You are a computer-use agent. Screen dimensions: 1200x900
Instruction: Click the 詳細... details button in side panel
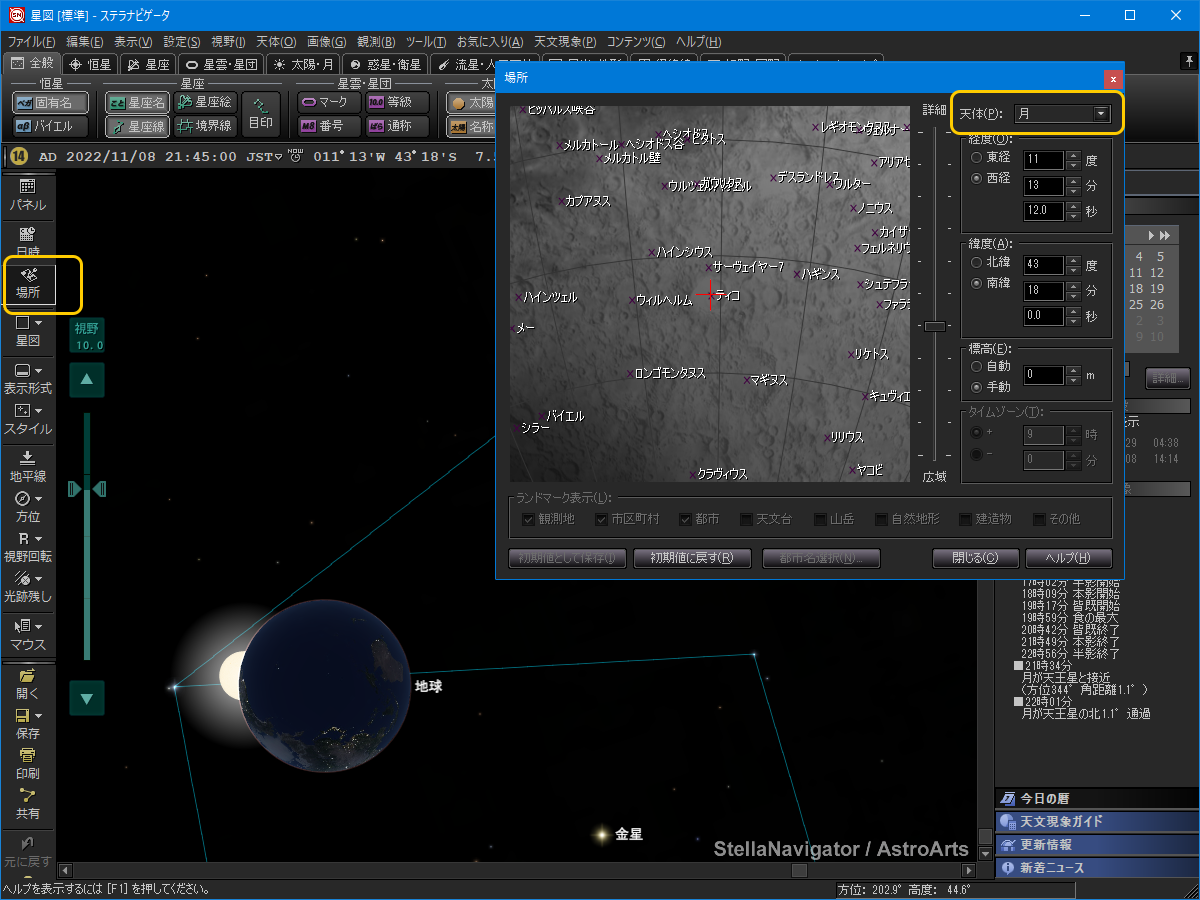(x=1169, y=378)
